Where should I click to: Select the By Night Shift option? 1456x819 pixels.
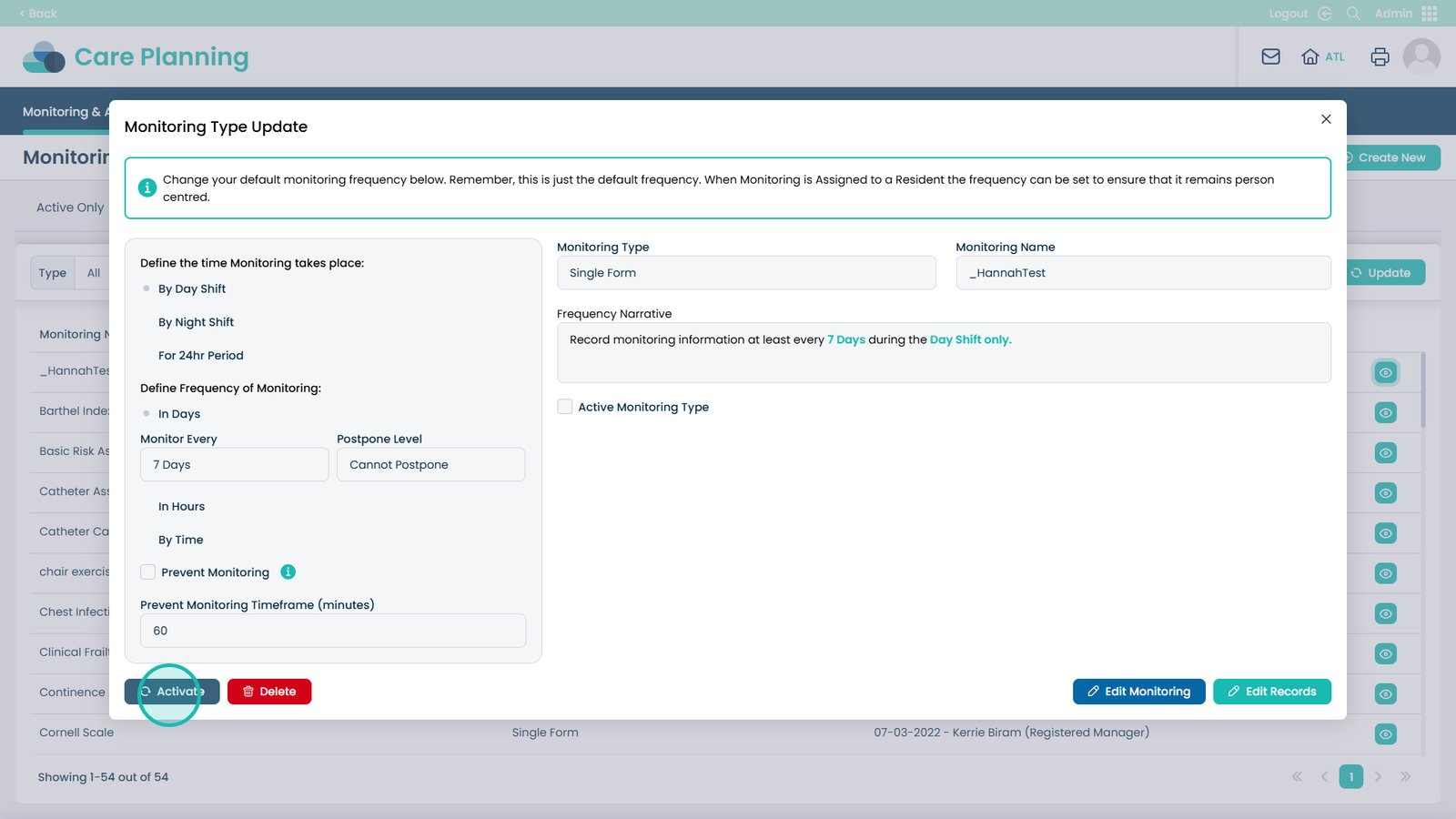coord(196,322)
